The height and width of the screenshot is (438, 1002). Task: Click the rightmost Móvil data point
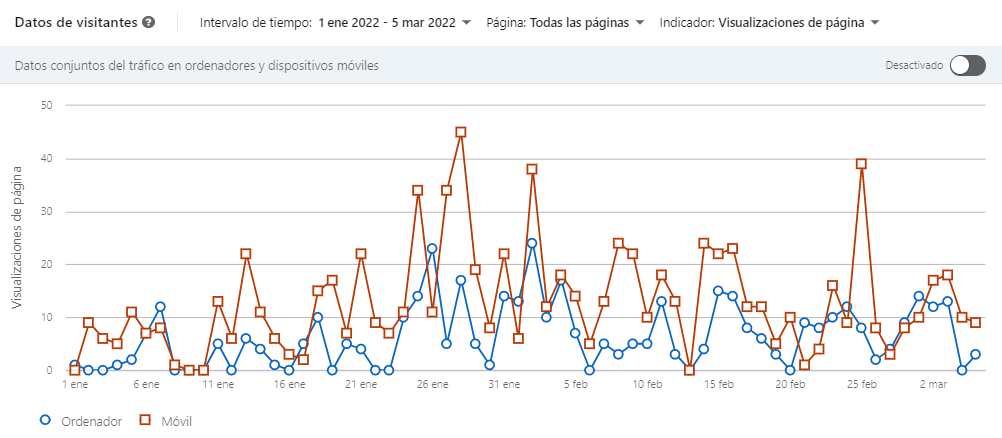pos(976,322)
